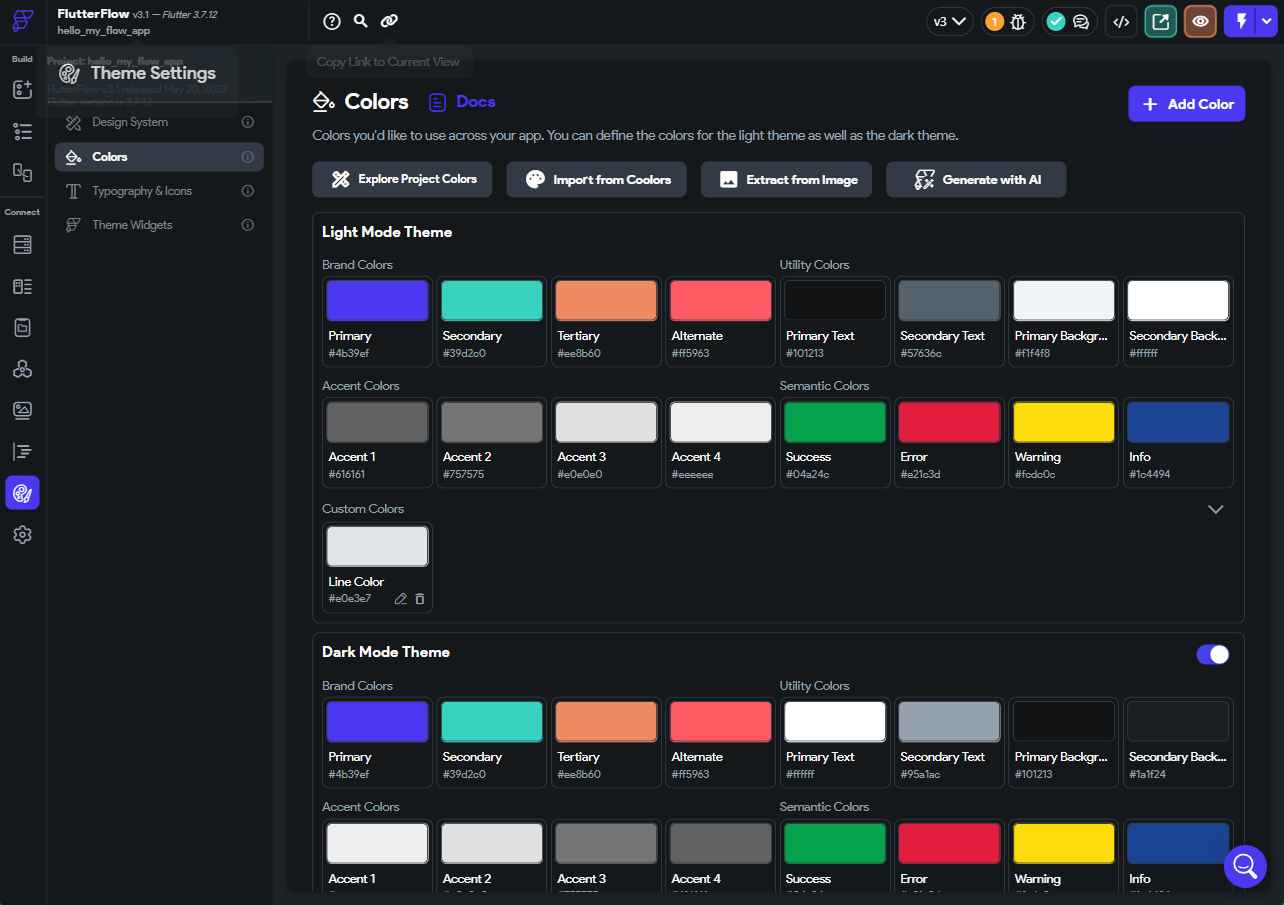Click info icon next to Typography & Icons

[248, 191]
